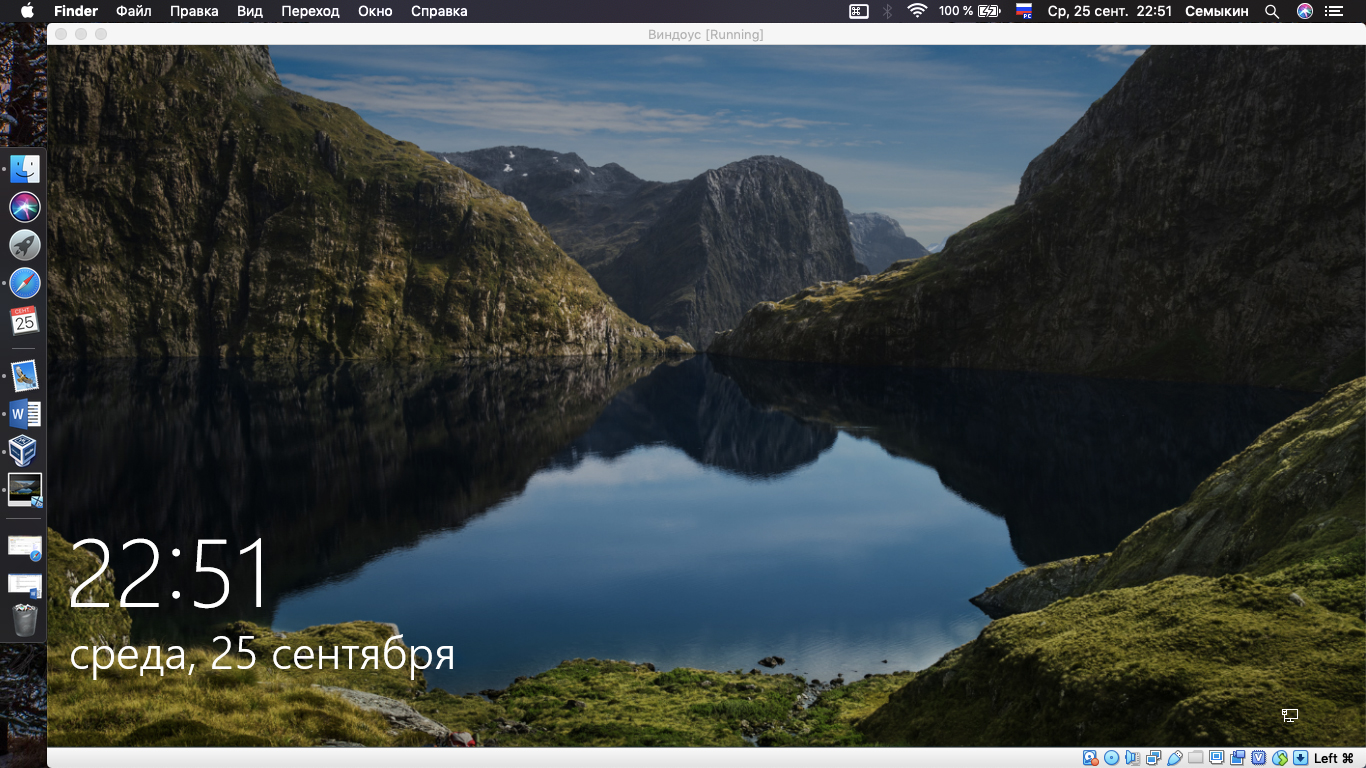Mute VM audio via the speaker status icon
Image resolution: width=1366 pixels, height=768 pixels.
tap(1132, 759)
